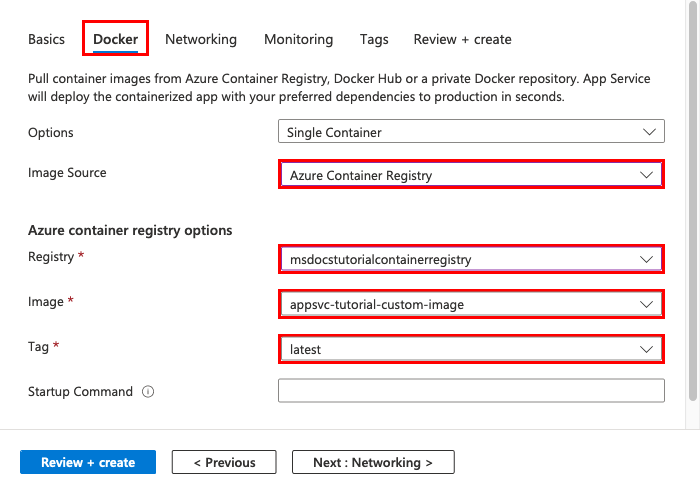Screen dimensions: 700x494
Task: Switch to the Tags tab
Action: tap(374, 40)
